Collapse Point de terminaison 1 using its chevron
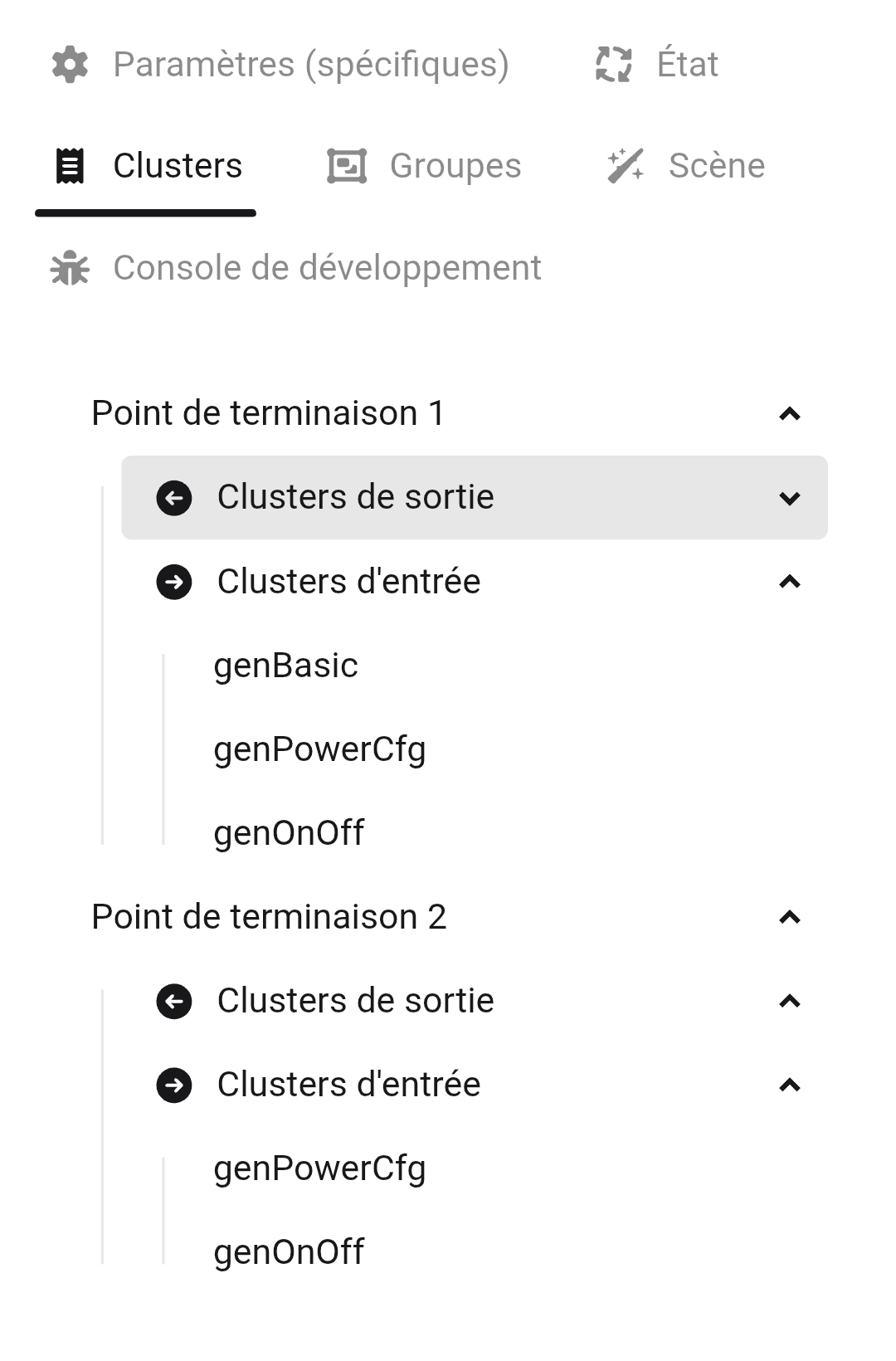896x1361 pixels. pos(790,414)
